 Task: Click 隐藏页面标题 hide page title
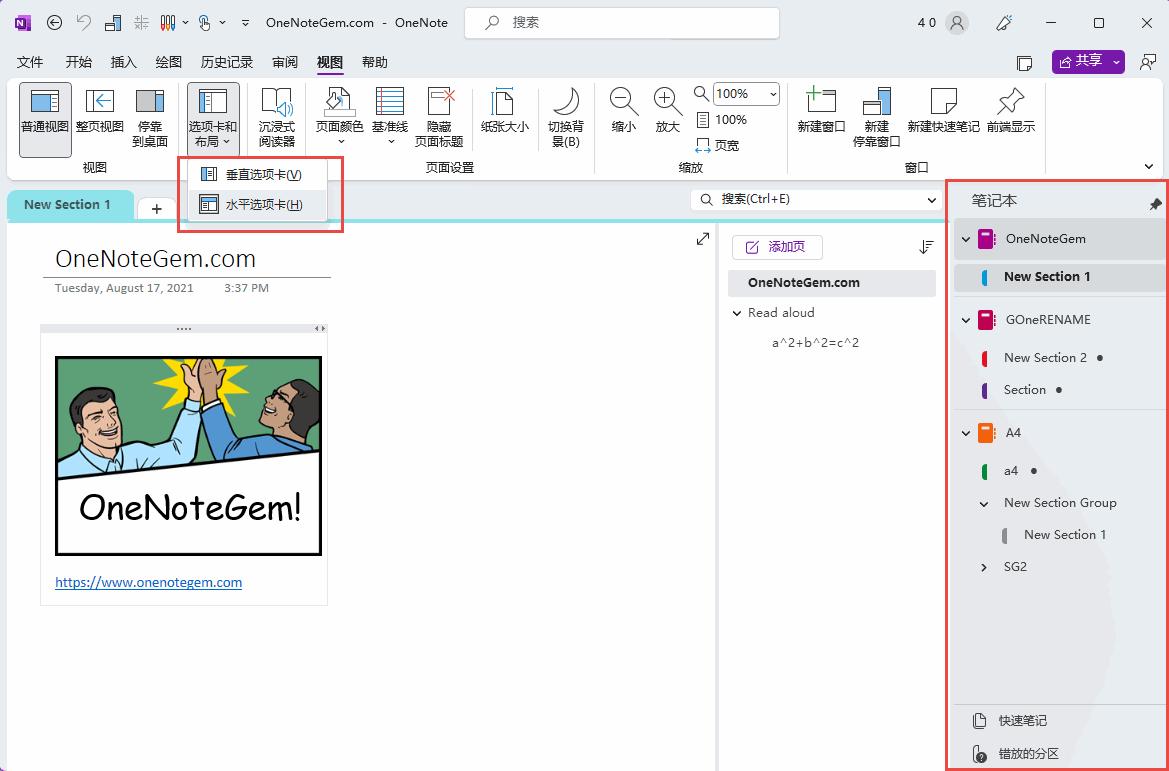point(439,119)
